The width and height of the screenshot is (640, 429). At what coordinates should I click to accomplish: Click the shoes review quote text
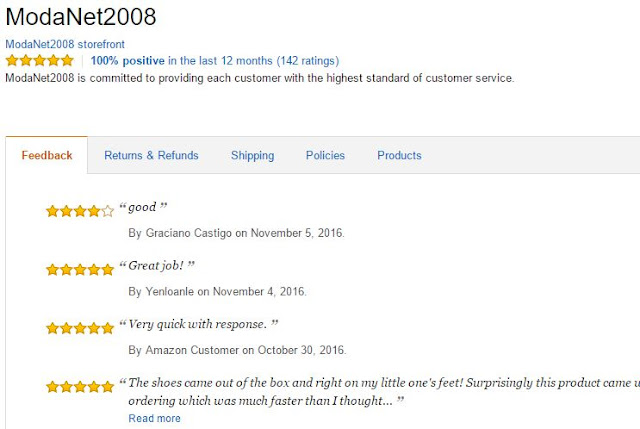380,383
